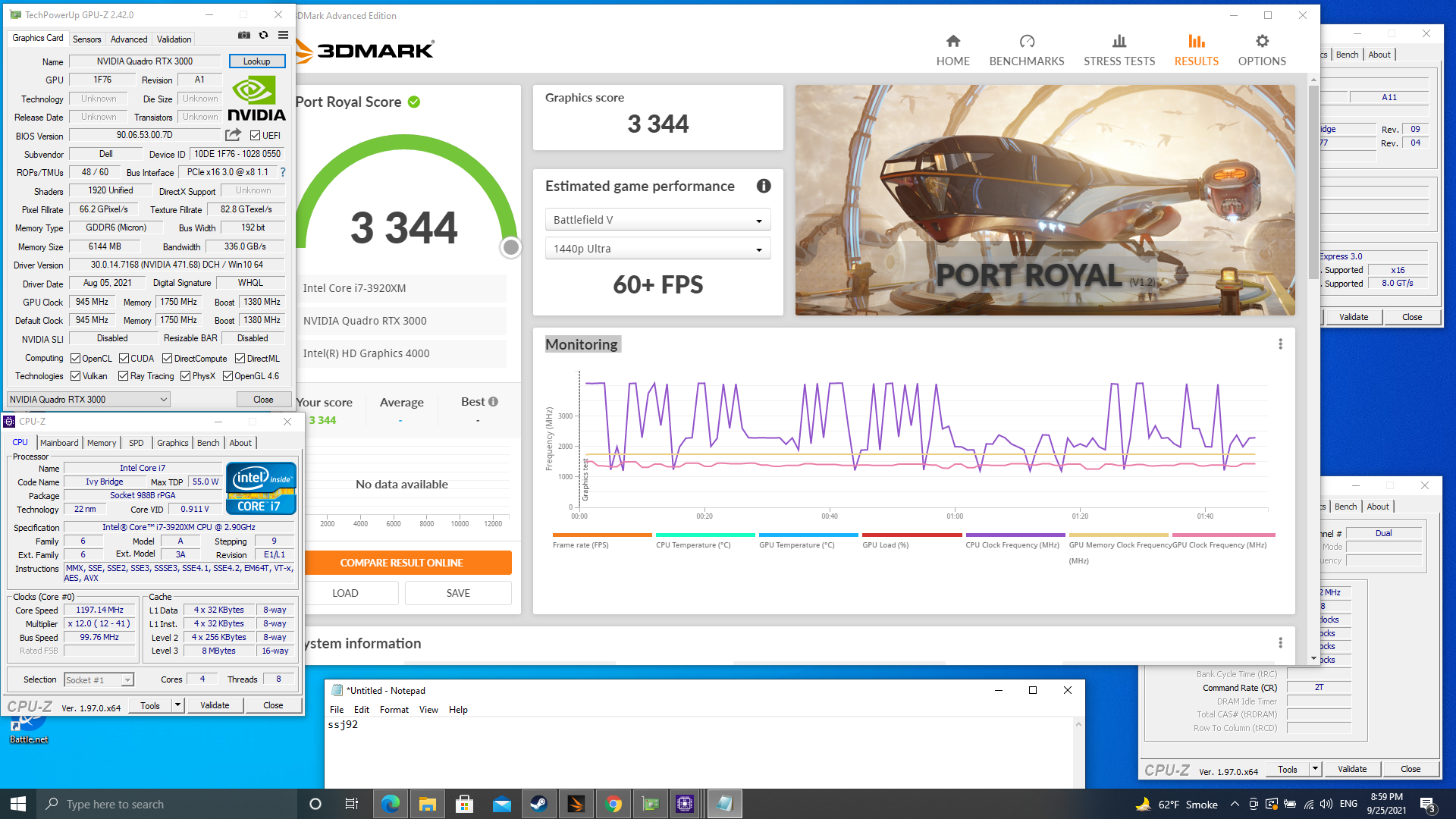
Task: Open File Explorer from the taskbar
Action: (428, 804)
